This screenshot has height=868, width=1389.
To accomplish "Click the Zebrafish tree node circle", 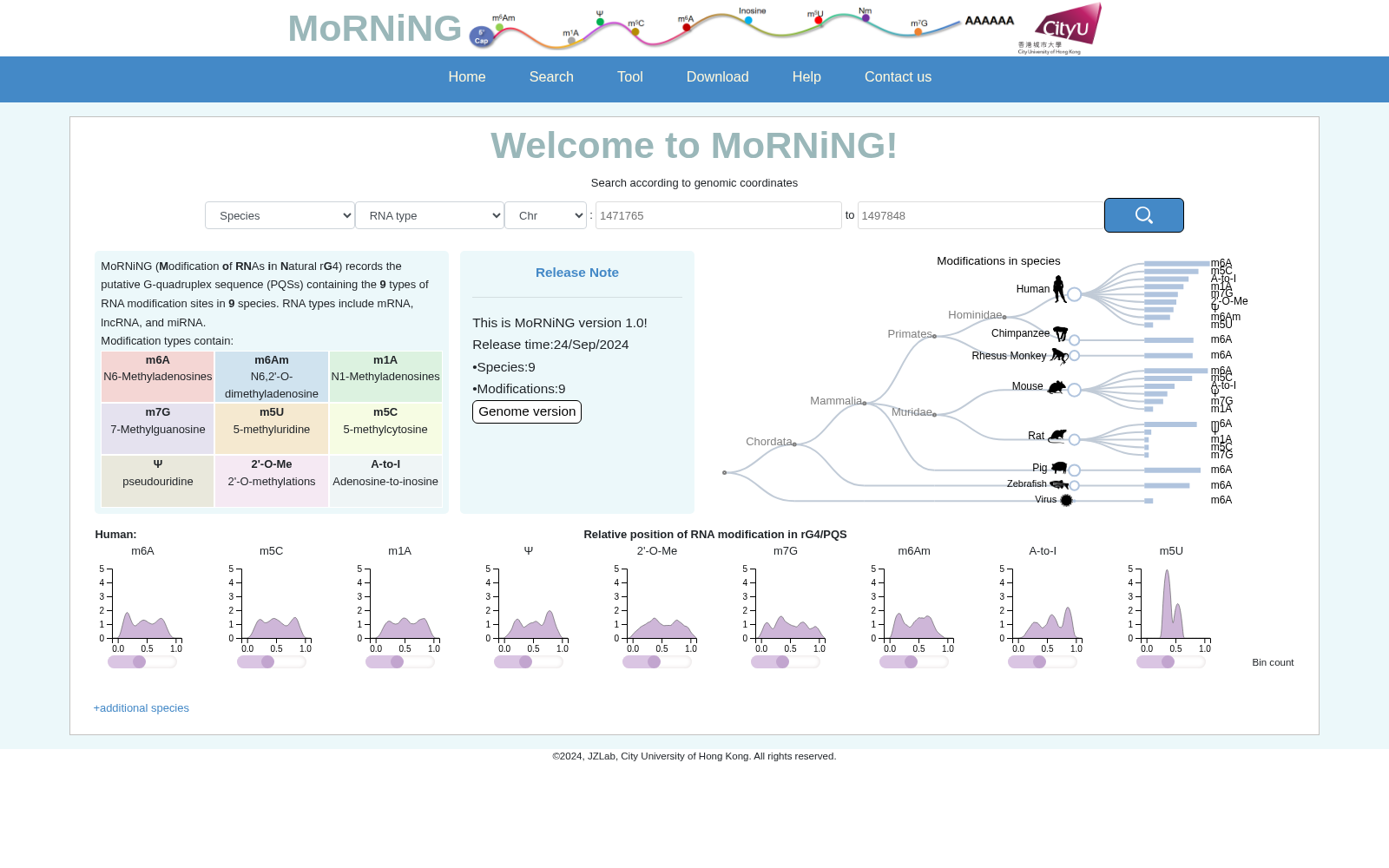I will pyautogui.click(x=1075, y=486).
